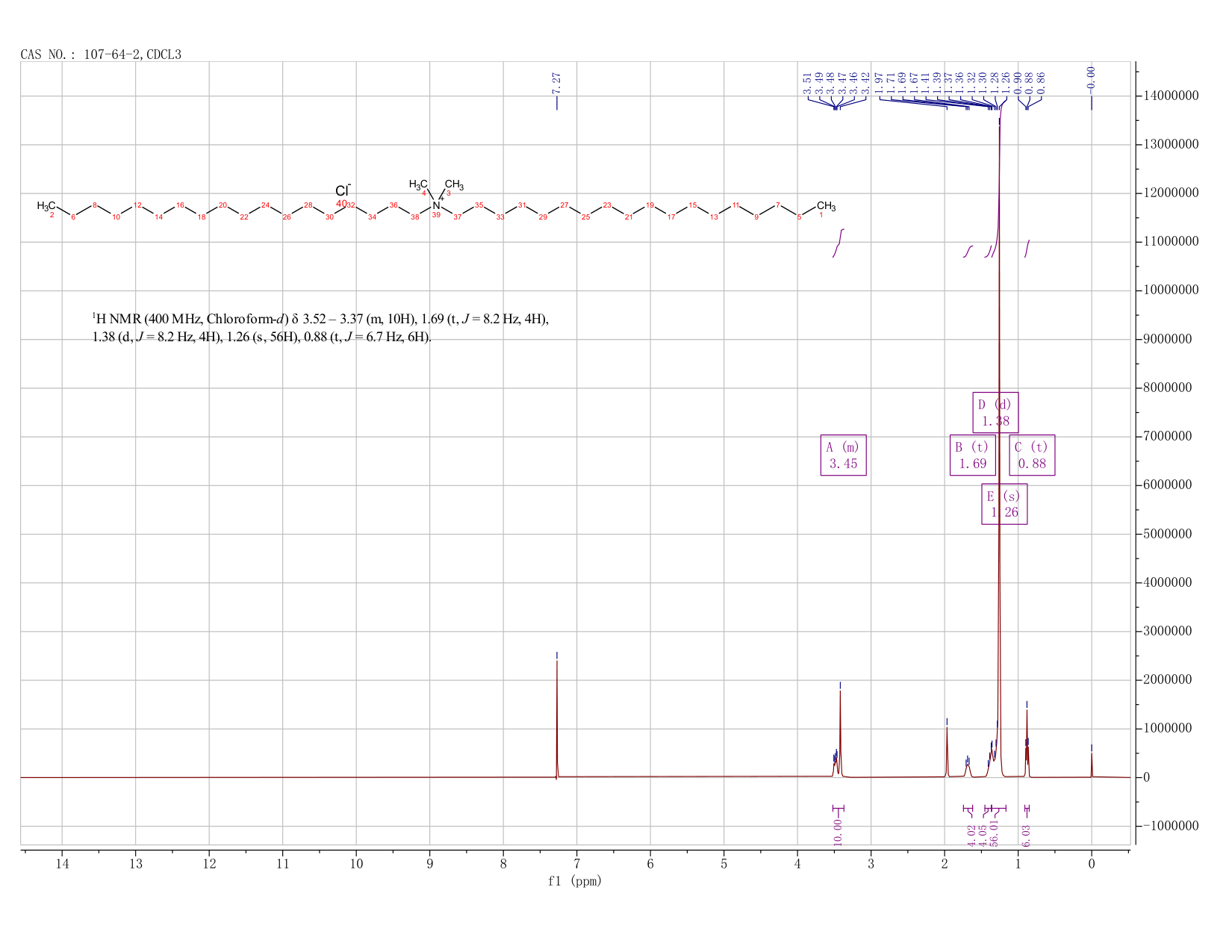This screenshot has height=952, width=1232.
Task: Click the peak near 2 ppm
Action: [x=947, y=750]
